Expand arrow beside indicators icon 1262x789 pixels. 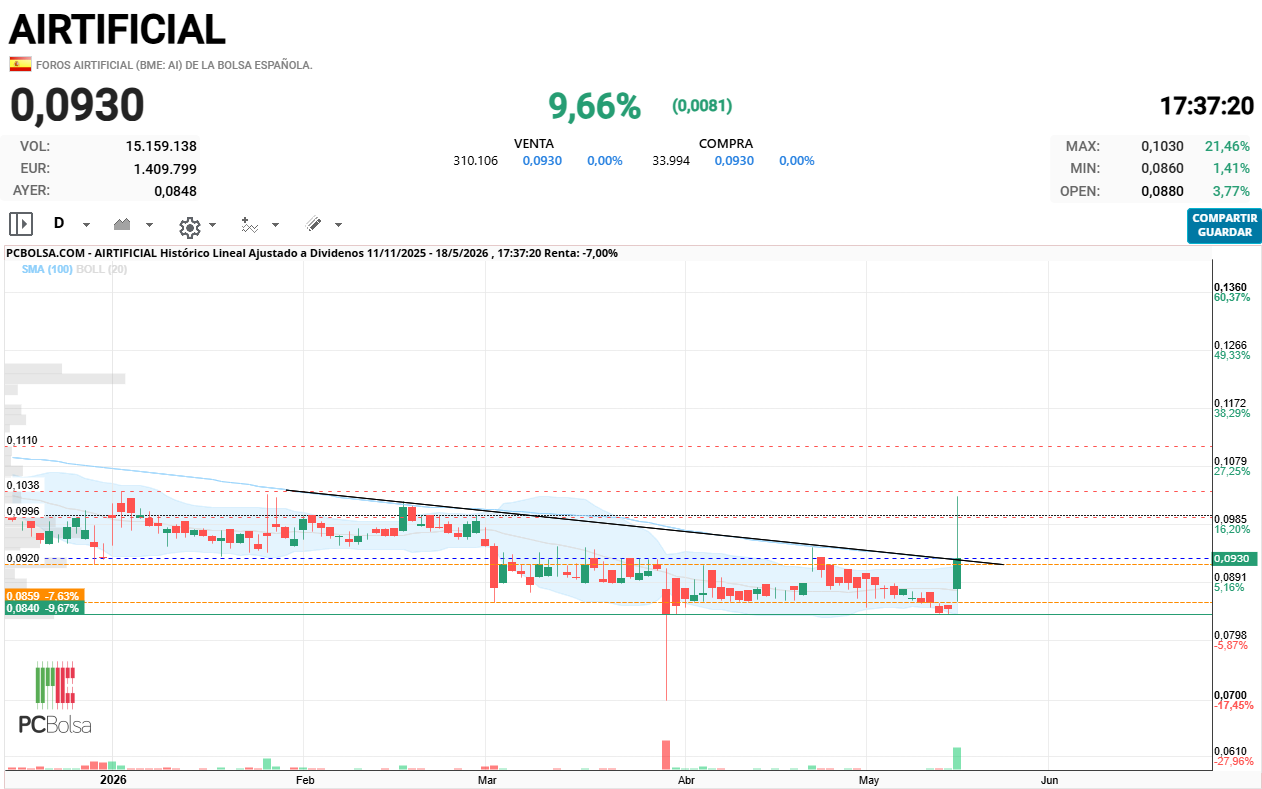pyautogui.click(x=276, y=225)
